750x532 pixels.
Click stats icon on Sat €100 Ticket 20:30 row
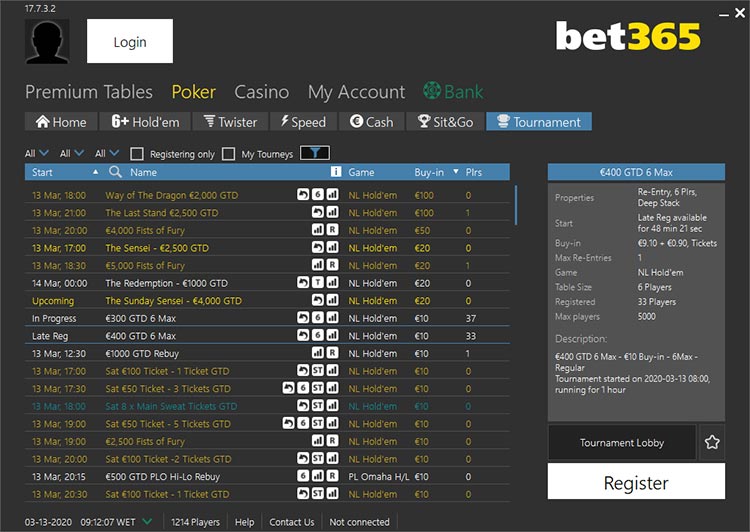pos(332,494)
